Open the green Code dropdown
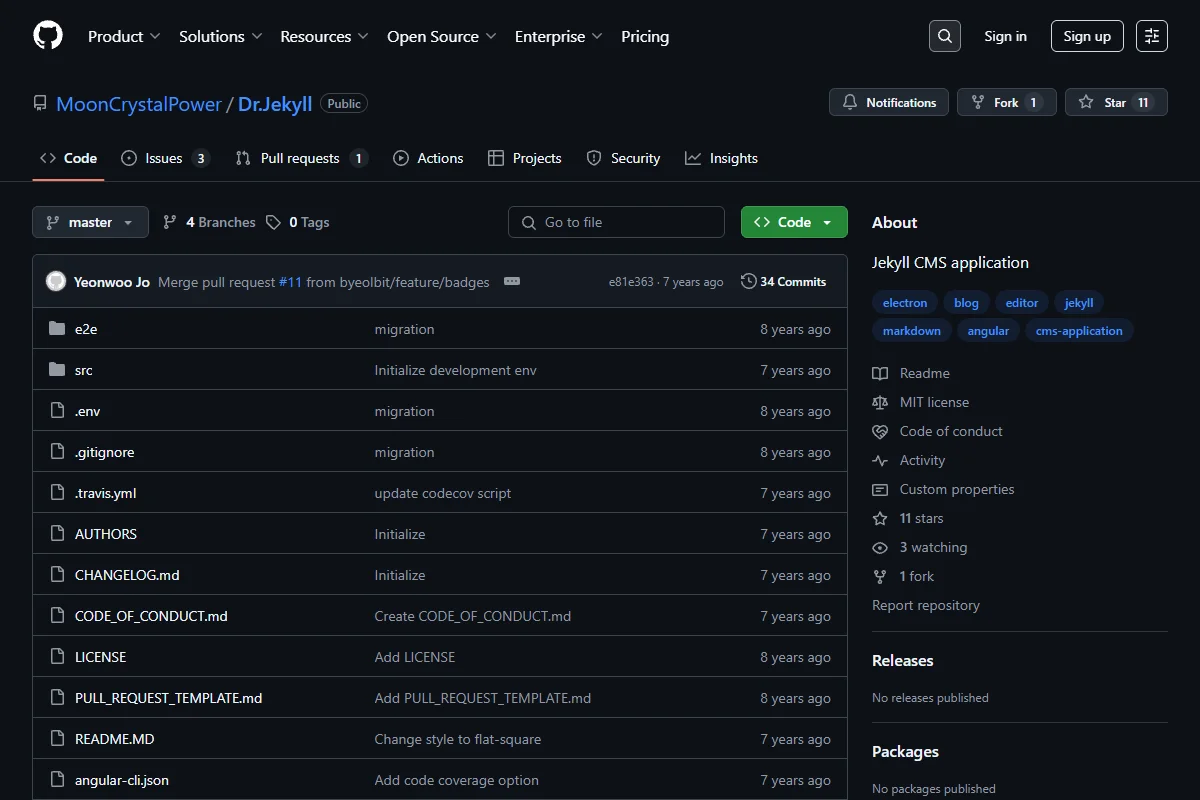This screenshot has width=1200, height=800. (794, 222)
